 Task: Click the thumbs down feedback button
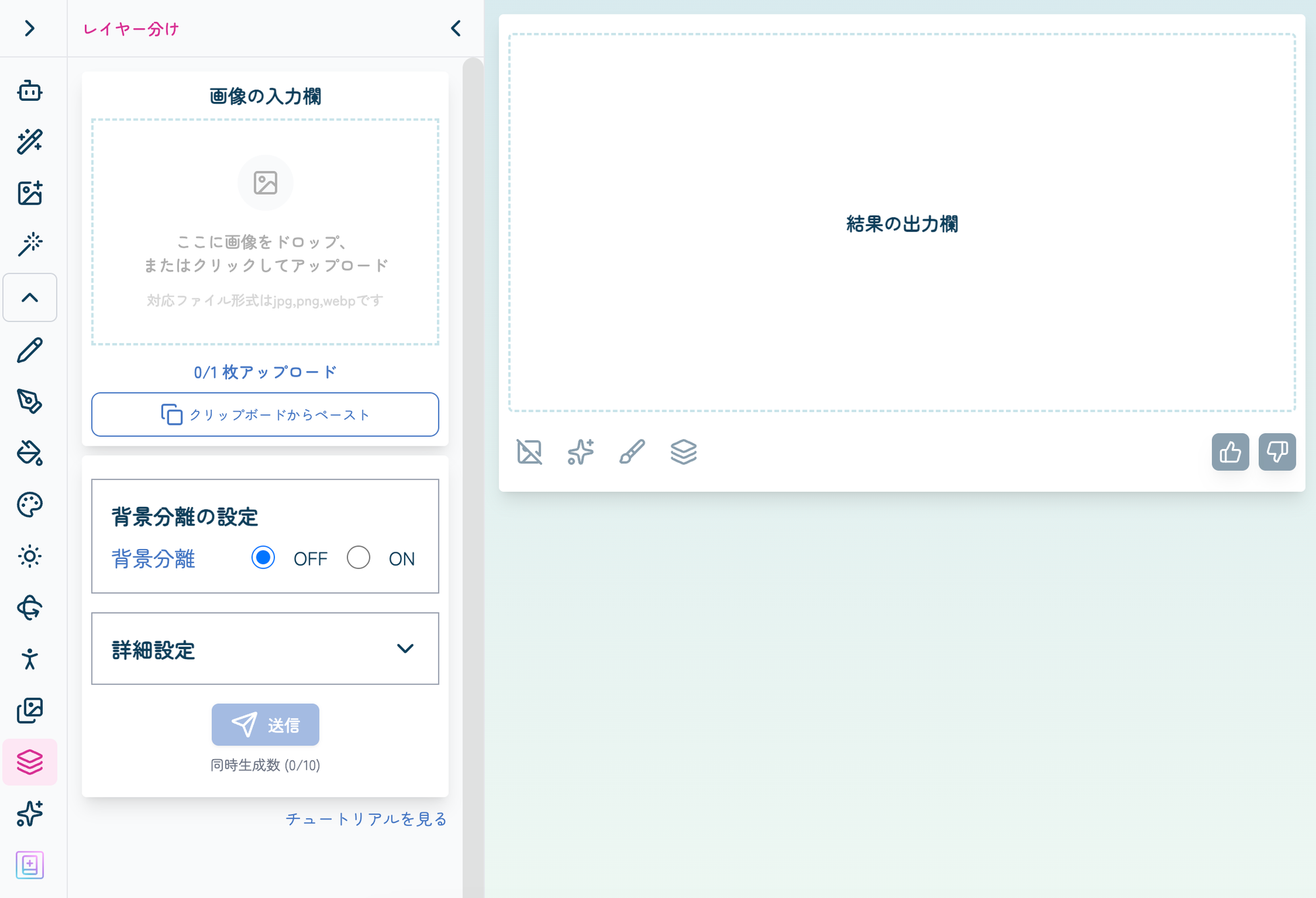[x=1277, y=452]
